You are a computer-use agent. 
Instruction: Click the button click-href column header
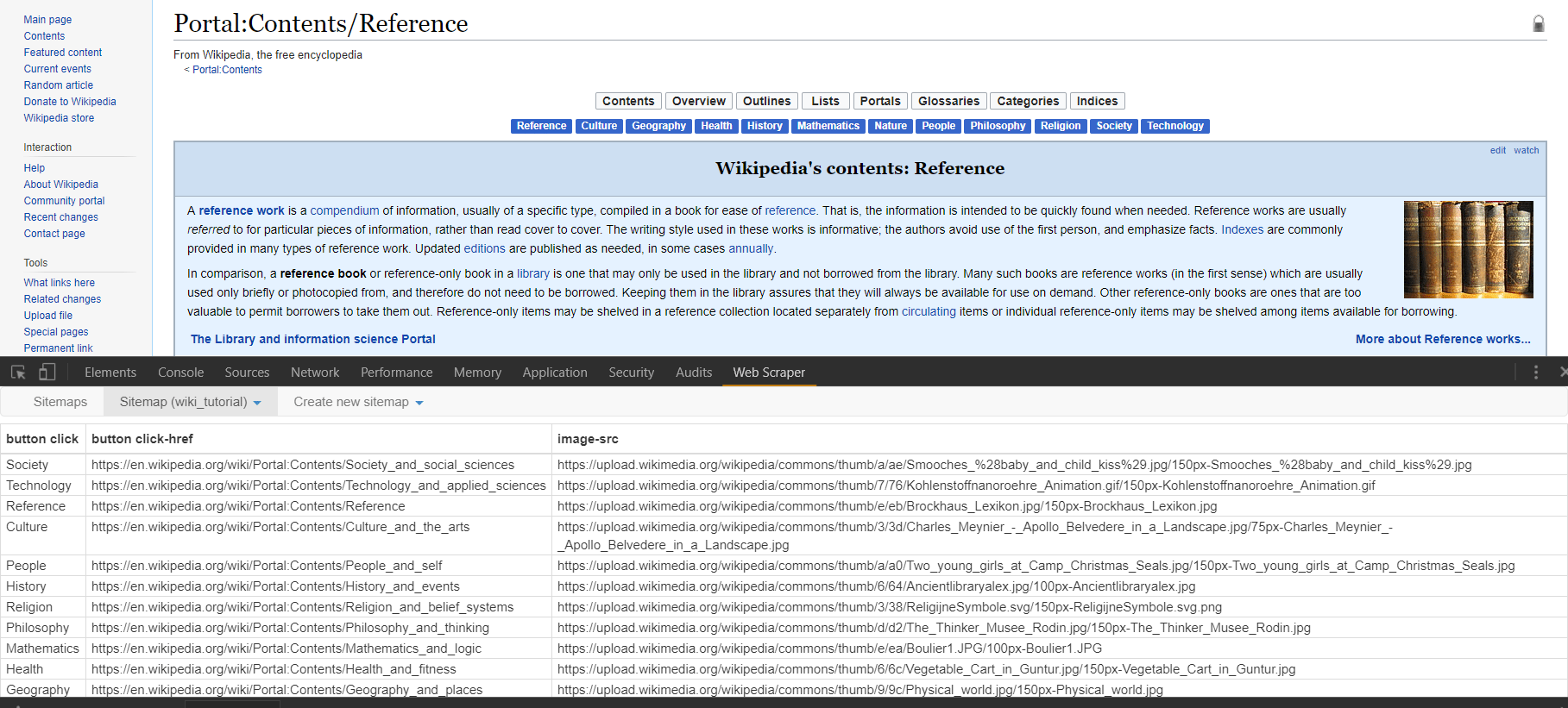(x=318, y=439)
